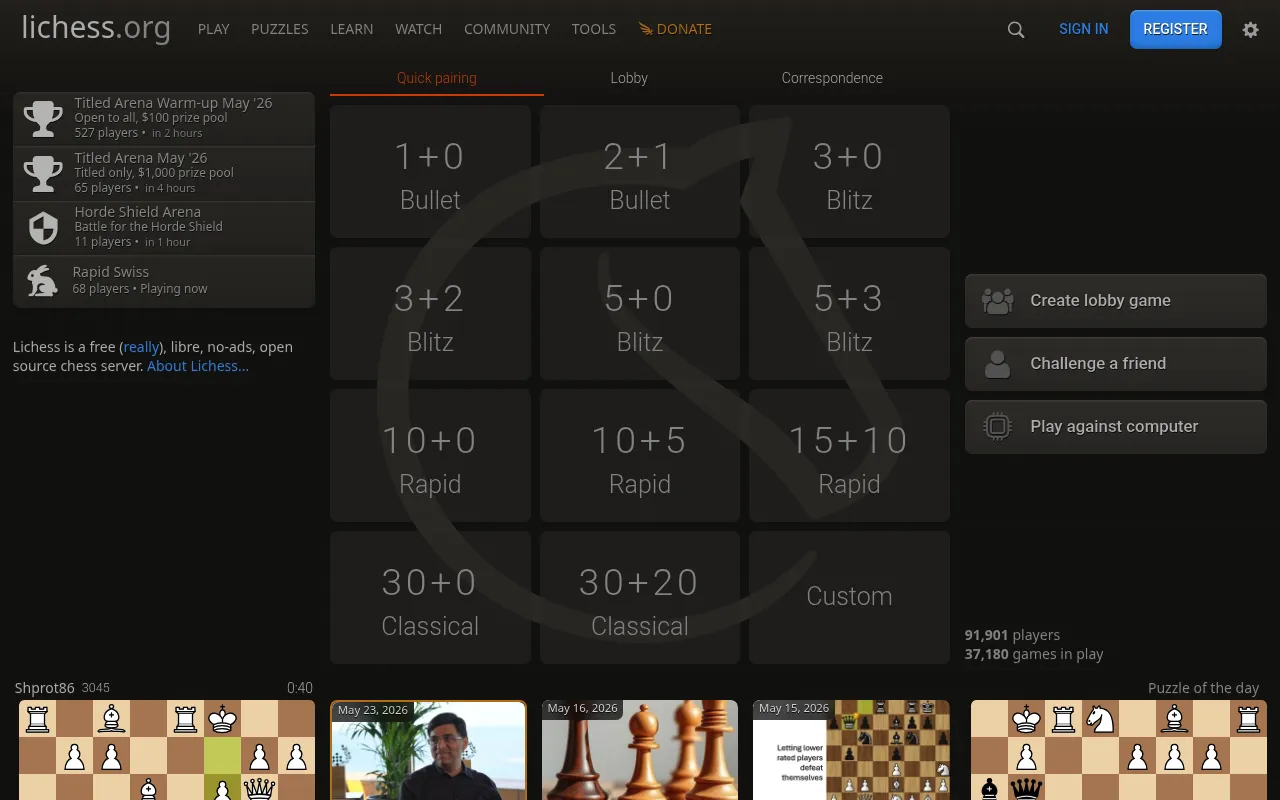The height and width of the screenshot is (800, 1280).
Task: Start a 30+20 Classical game
Action: click(640, 598)
